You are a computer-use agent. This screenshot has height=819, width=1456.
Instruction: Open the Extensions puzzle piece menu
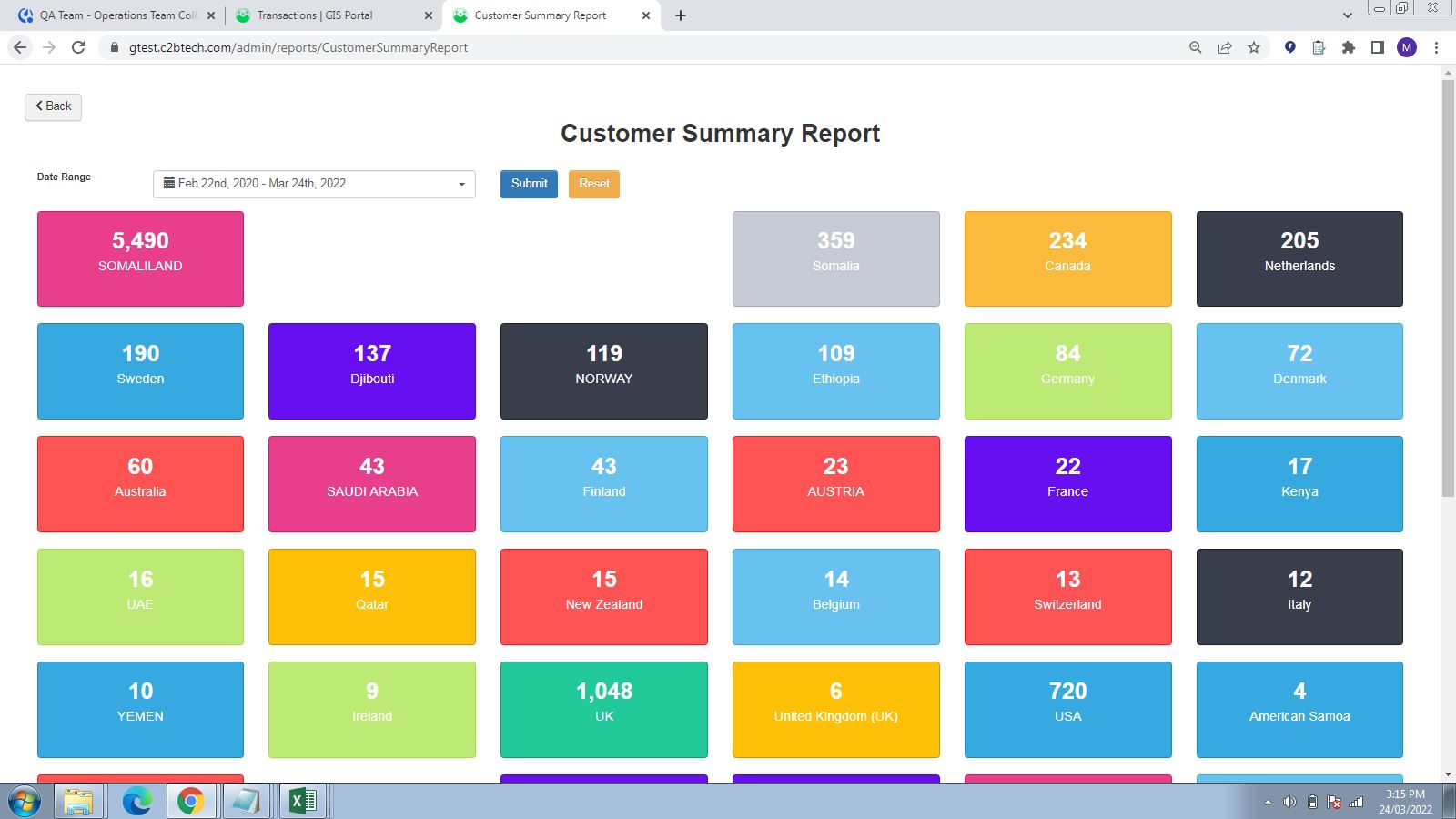[x=1348, y=47]
